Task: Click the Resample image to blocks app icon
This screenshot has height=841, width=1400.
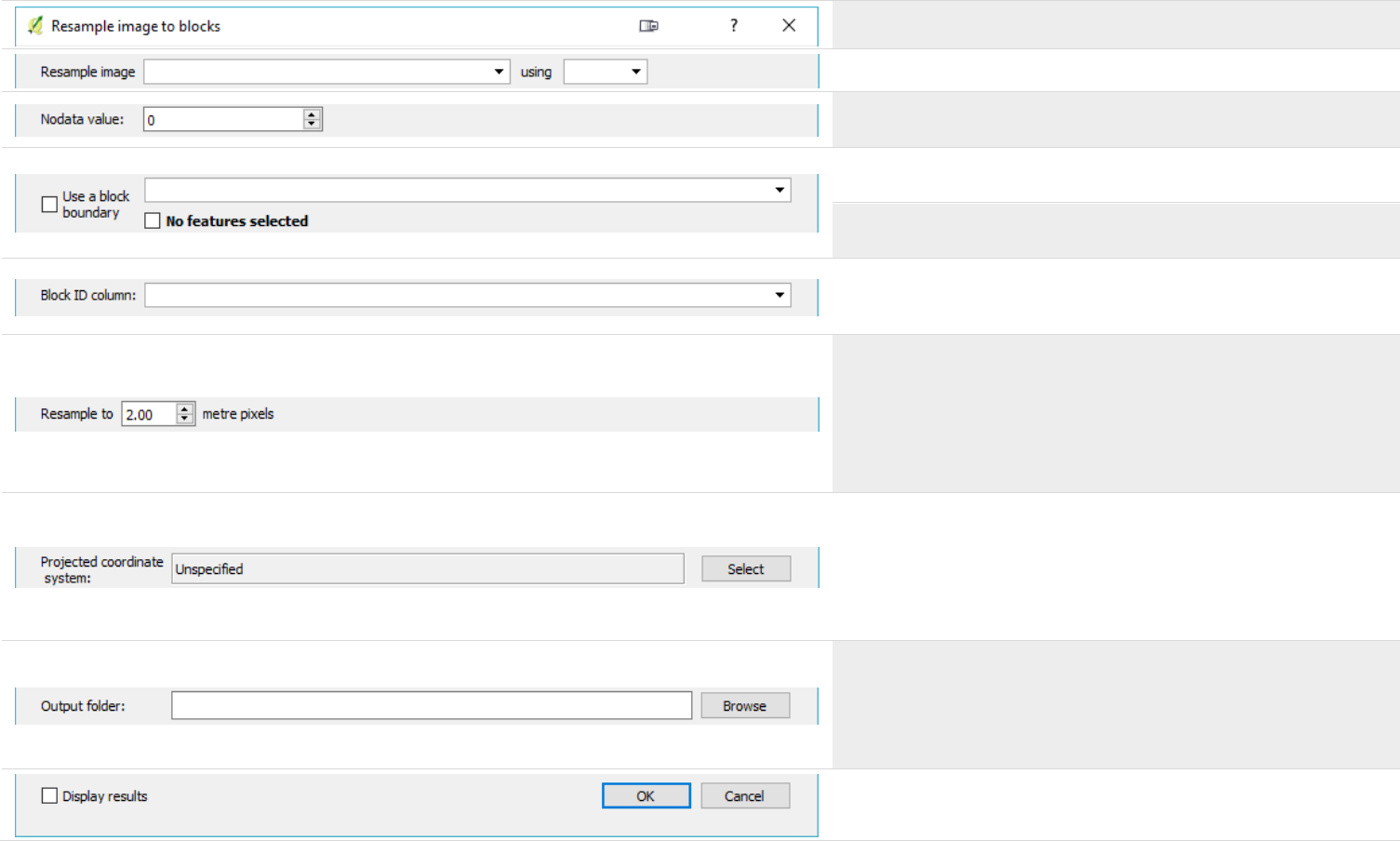Action: pyautogui.click(x=35, y=26)
